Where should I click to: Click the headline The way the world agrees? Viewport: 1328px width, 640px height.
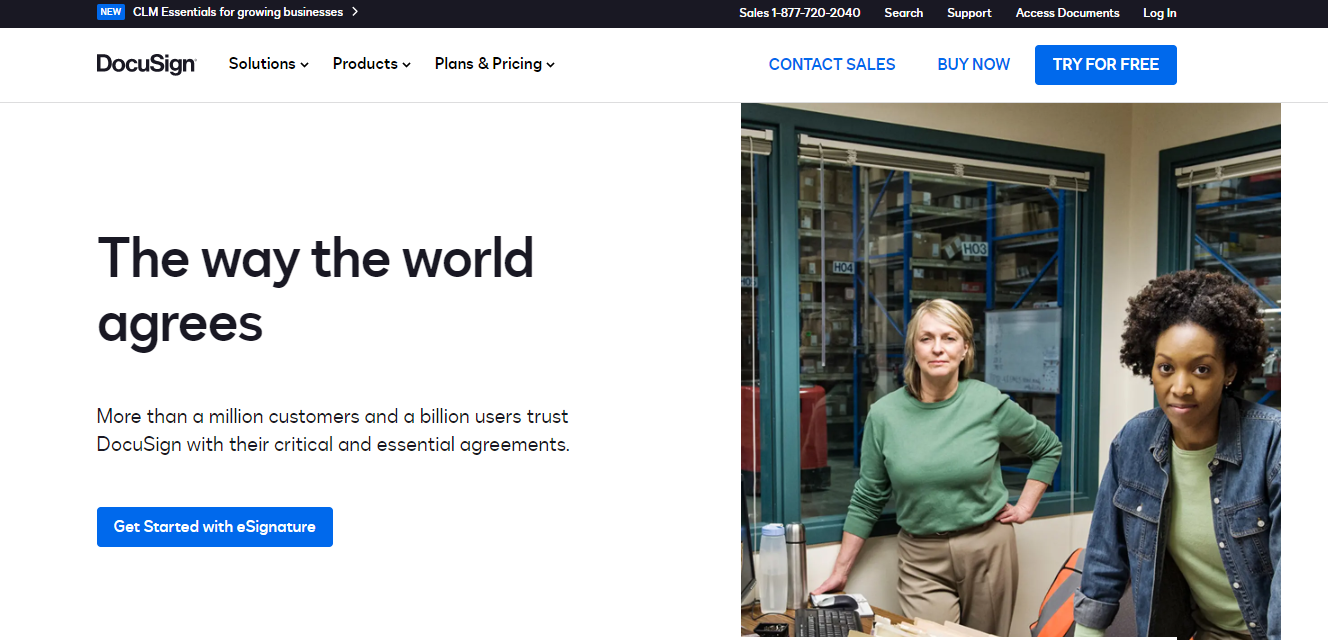pyautogui.click(x=316, y=290)
